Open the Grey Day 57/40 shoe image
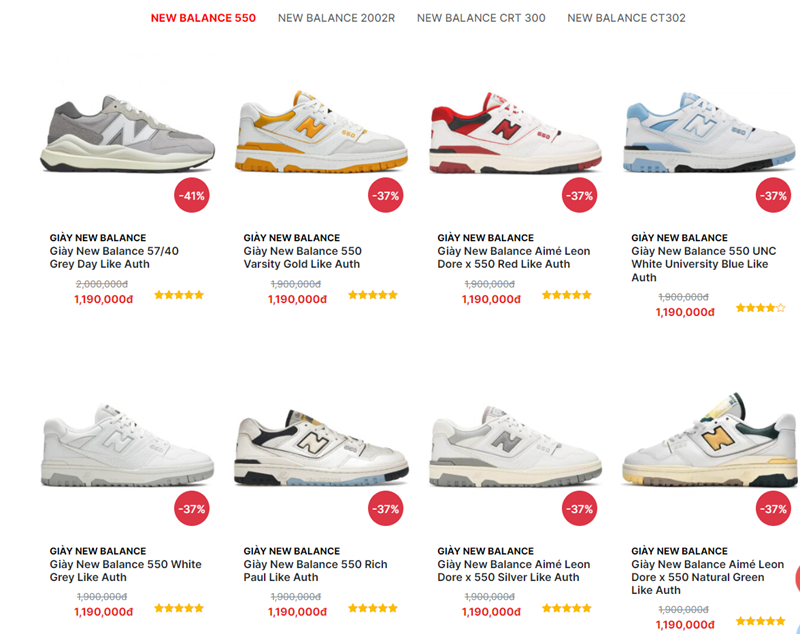The height and width of the screenshot is (634, 800). pyautogui.click(x=128, y=133)
